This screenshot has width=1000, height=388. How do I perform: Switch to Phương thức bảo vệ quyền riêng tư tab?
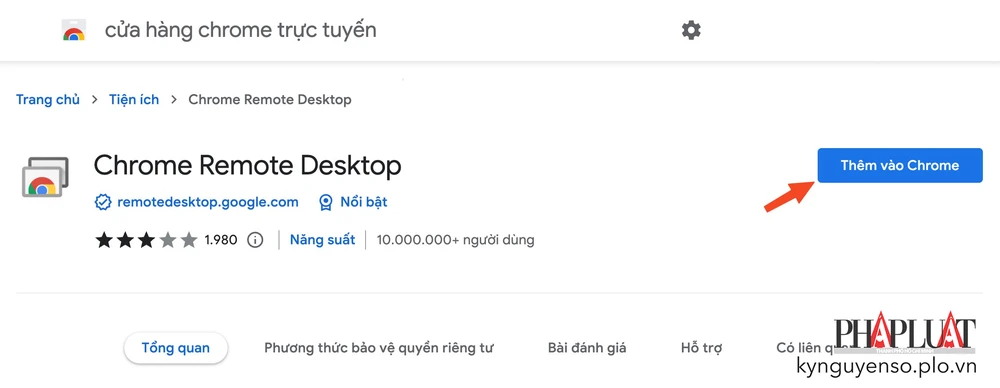click(379, 348)
